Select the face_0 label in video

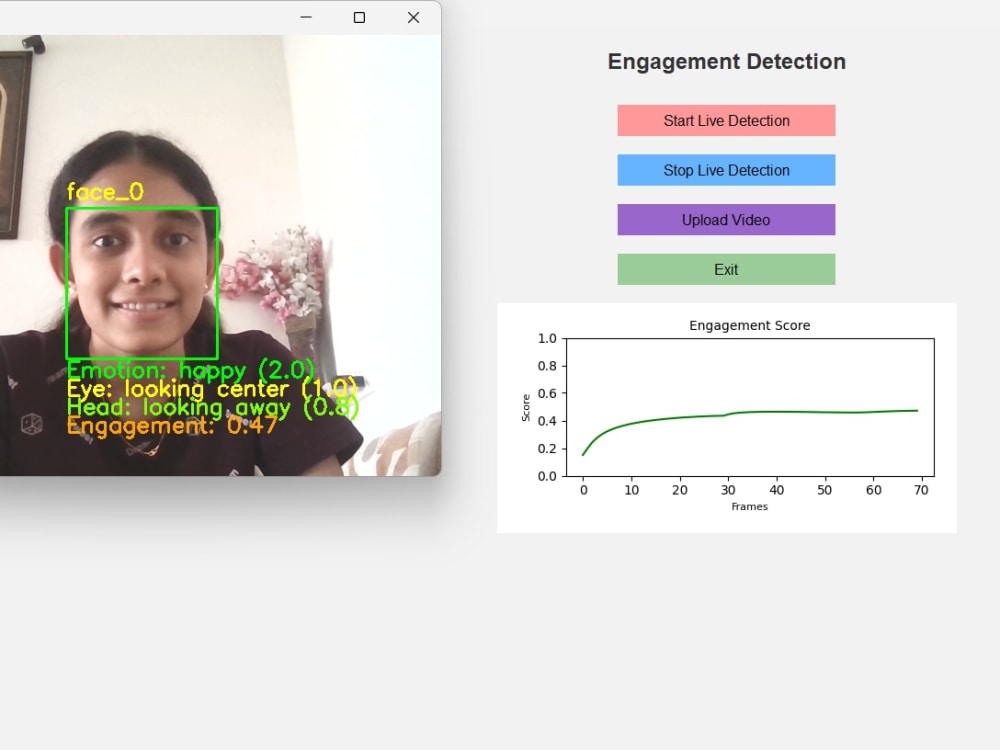(x=105, y=192)
